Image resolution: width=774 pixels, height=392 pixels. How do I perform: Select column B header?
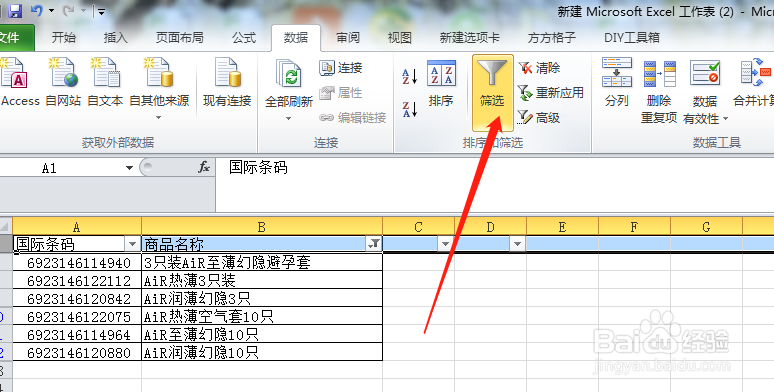click(x=262, y=227)
